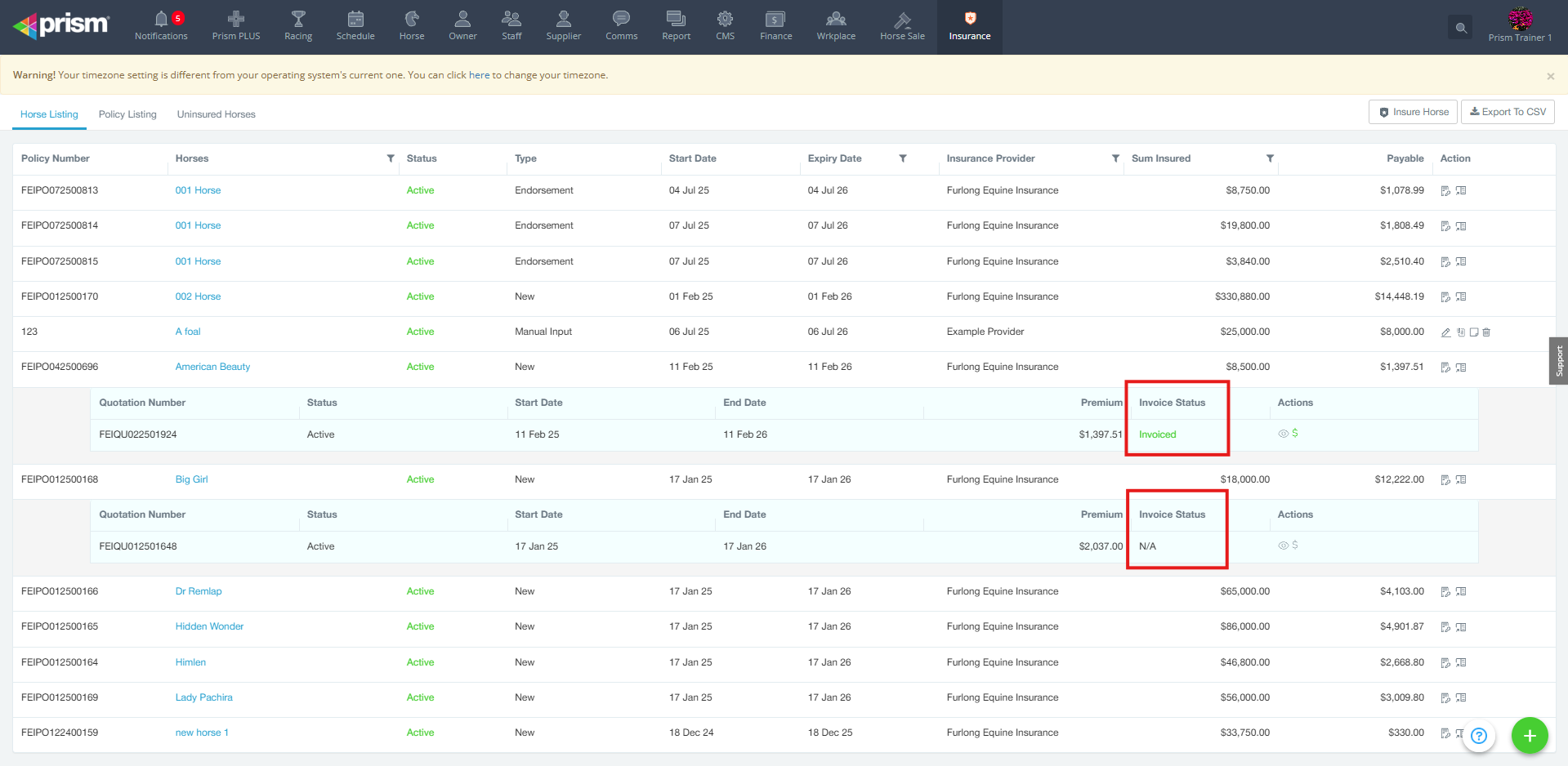Switch to the Uninsured Horses tab
This screenshot has height=766, width=1568.
point(216,114)
